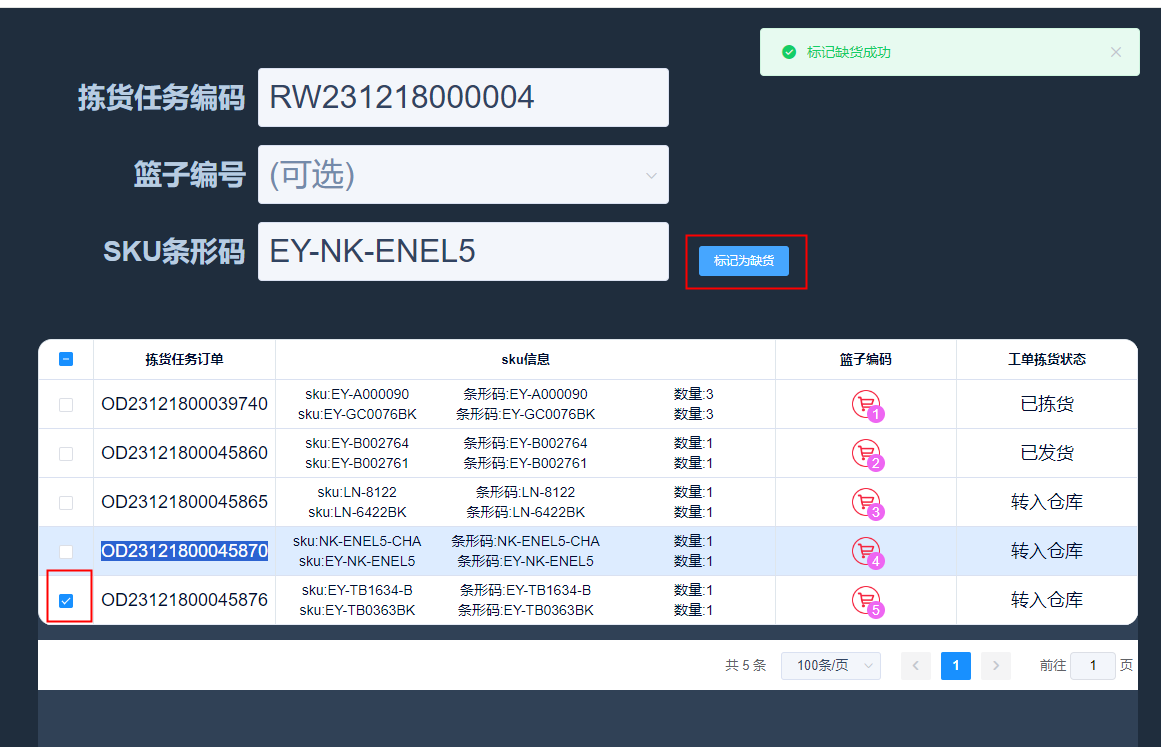This screenshot has height=747, width=1161.
Task: Click basket cart icon number 1
Action: pyautogui.click(x=865, y=404)
